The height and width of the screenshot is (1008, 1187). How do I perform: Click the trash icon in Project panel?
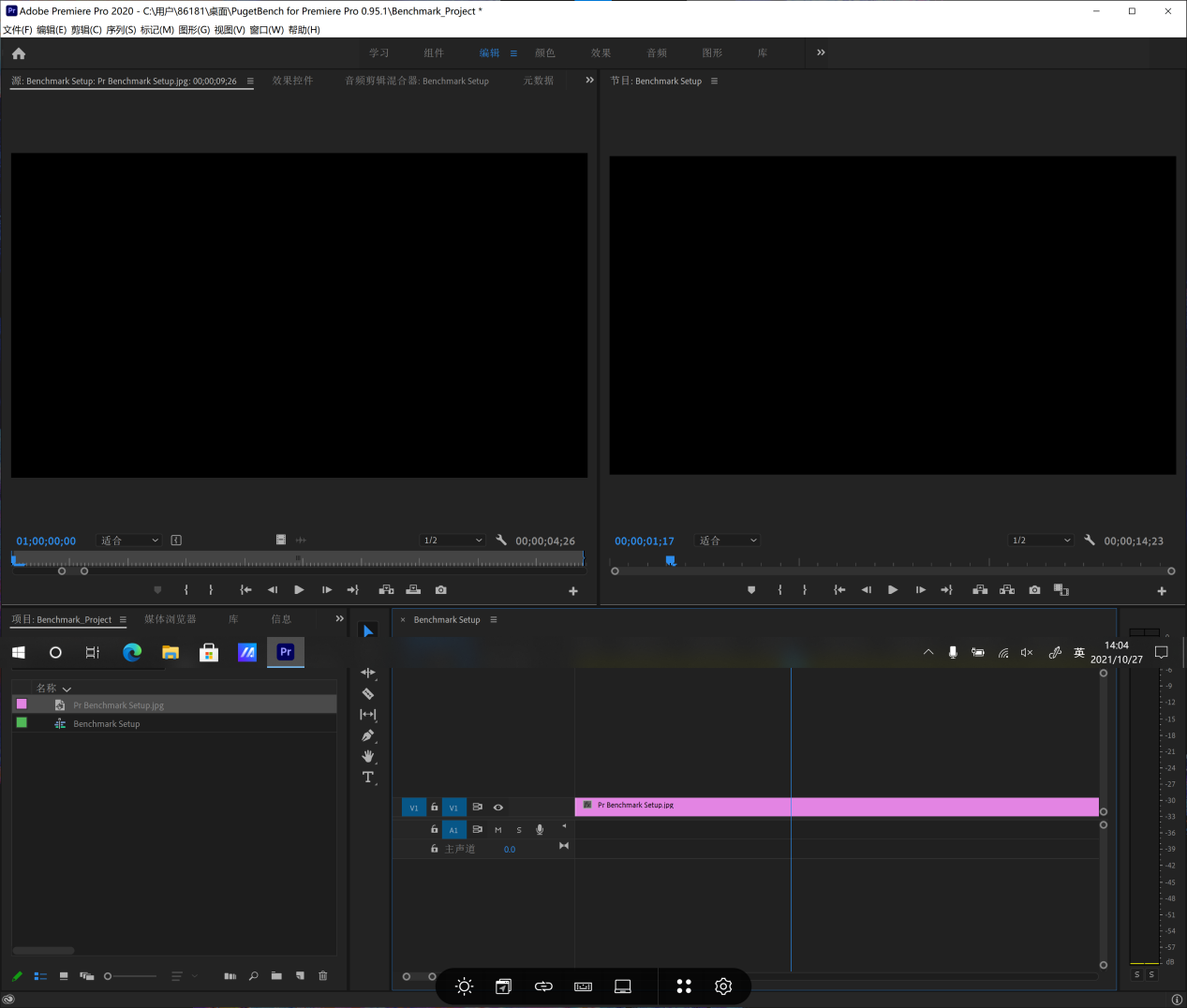pos(323,976)
